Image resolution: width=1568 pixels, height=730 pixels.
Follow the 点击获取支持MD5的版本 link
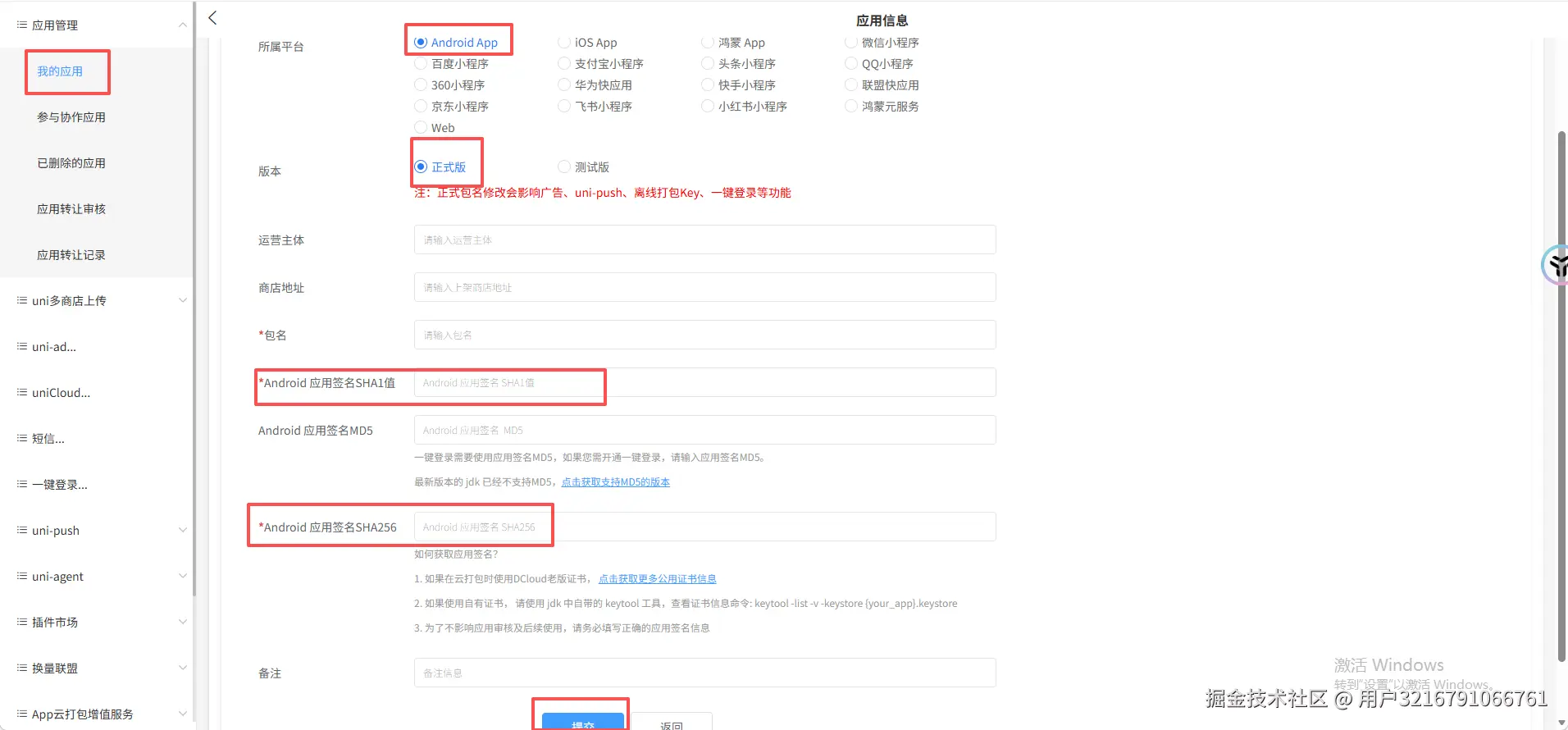click(x=616, y=482)
